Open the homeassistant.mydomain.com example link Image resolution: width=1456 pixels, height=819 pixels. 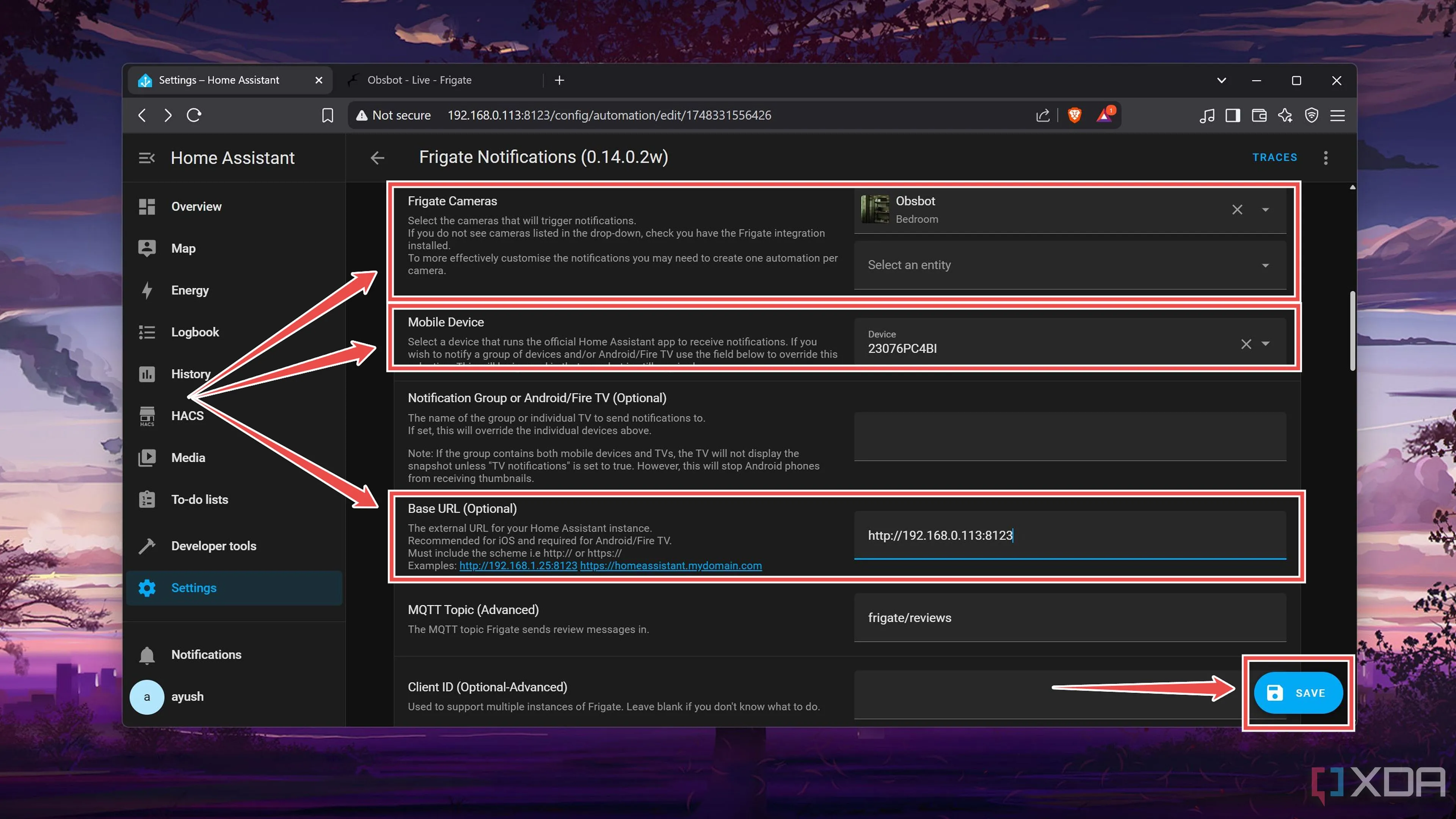pos(670,566)
